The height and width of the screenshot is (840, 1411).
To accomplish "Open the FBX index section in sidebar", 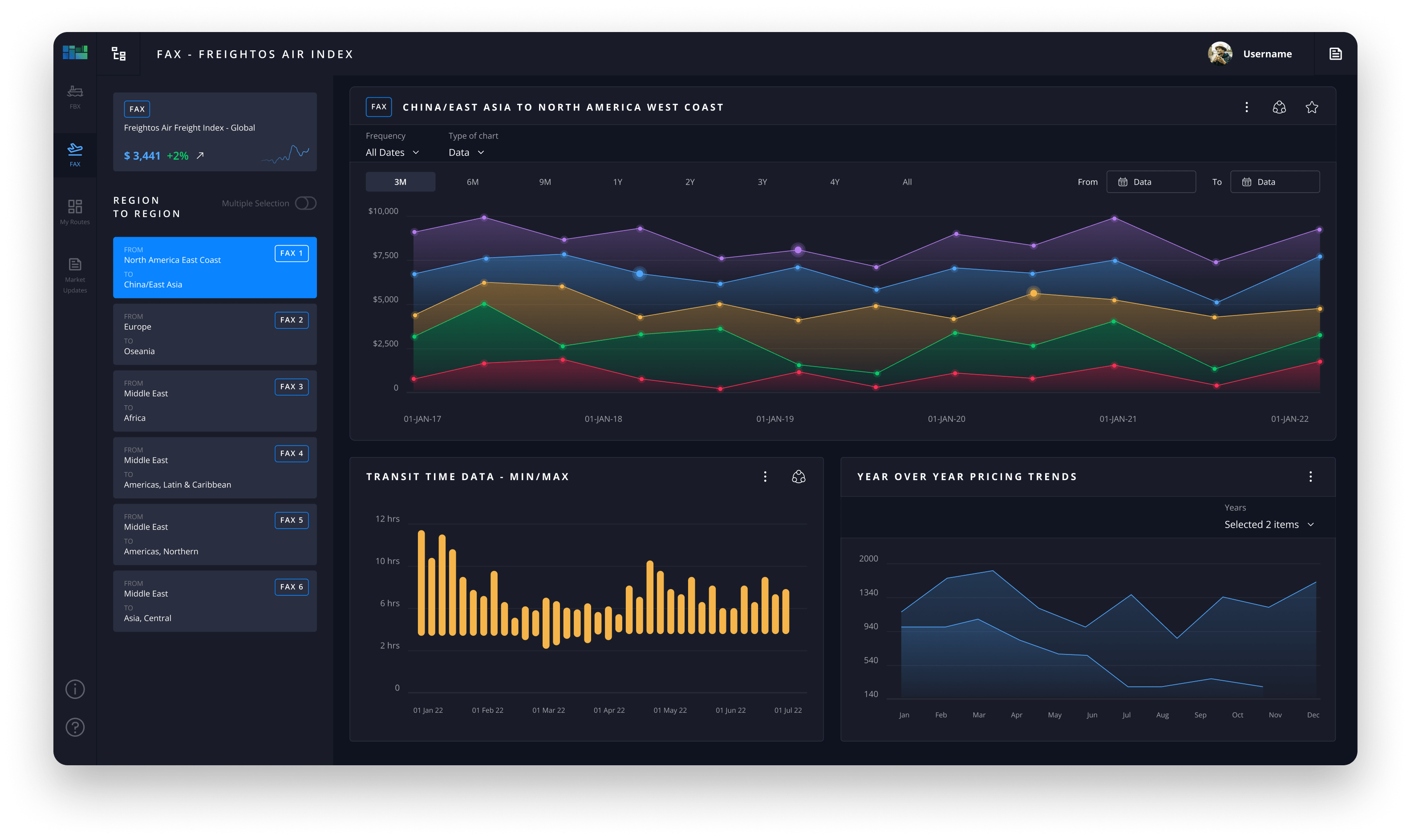I will (x=74, y=96).
